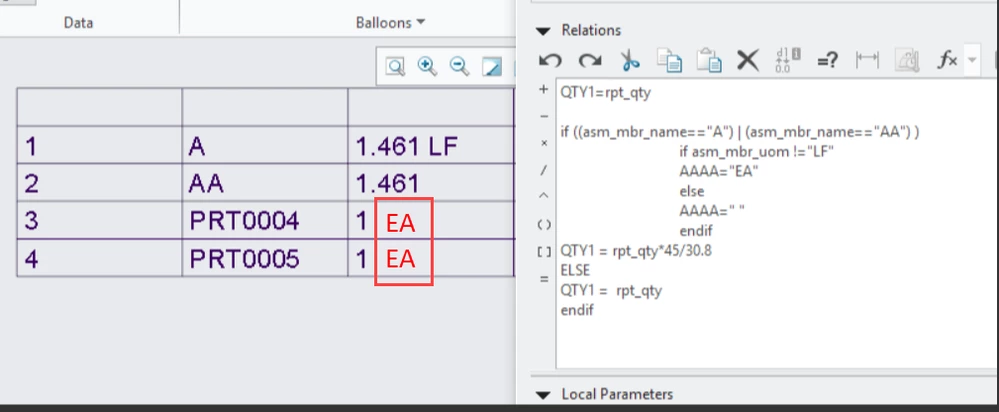Undo the last relation edit
Screen dimensions: 999x412
(x=550, y=60)
